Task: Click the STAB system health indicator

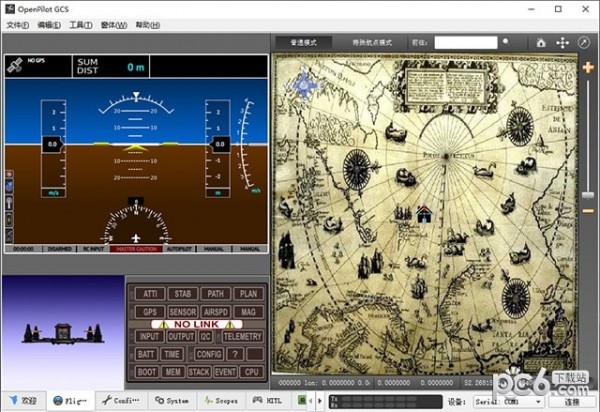Action: tap(183, 294)
